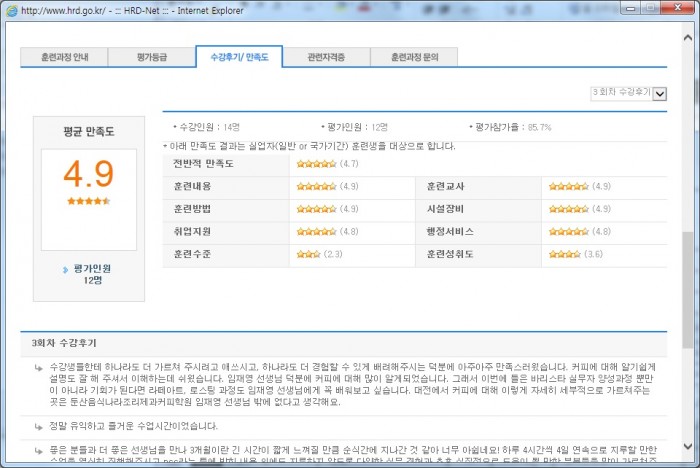
Task: Click the dropdown arrow of the 수강후기 selector
Action: [659, 94]
